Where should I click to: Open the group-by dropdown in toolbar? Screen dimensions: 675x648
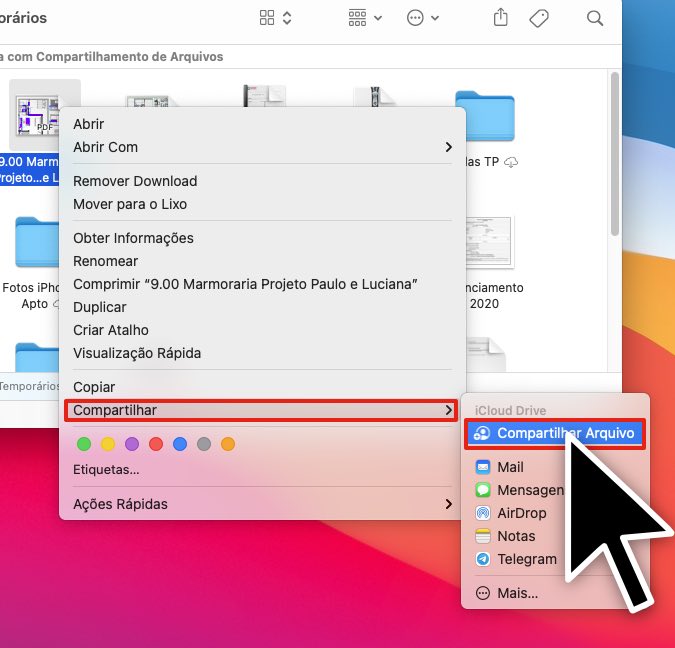pyautogui.click(x=365, y=18)
